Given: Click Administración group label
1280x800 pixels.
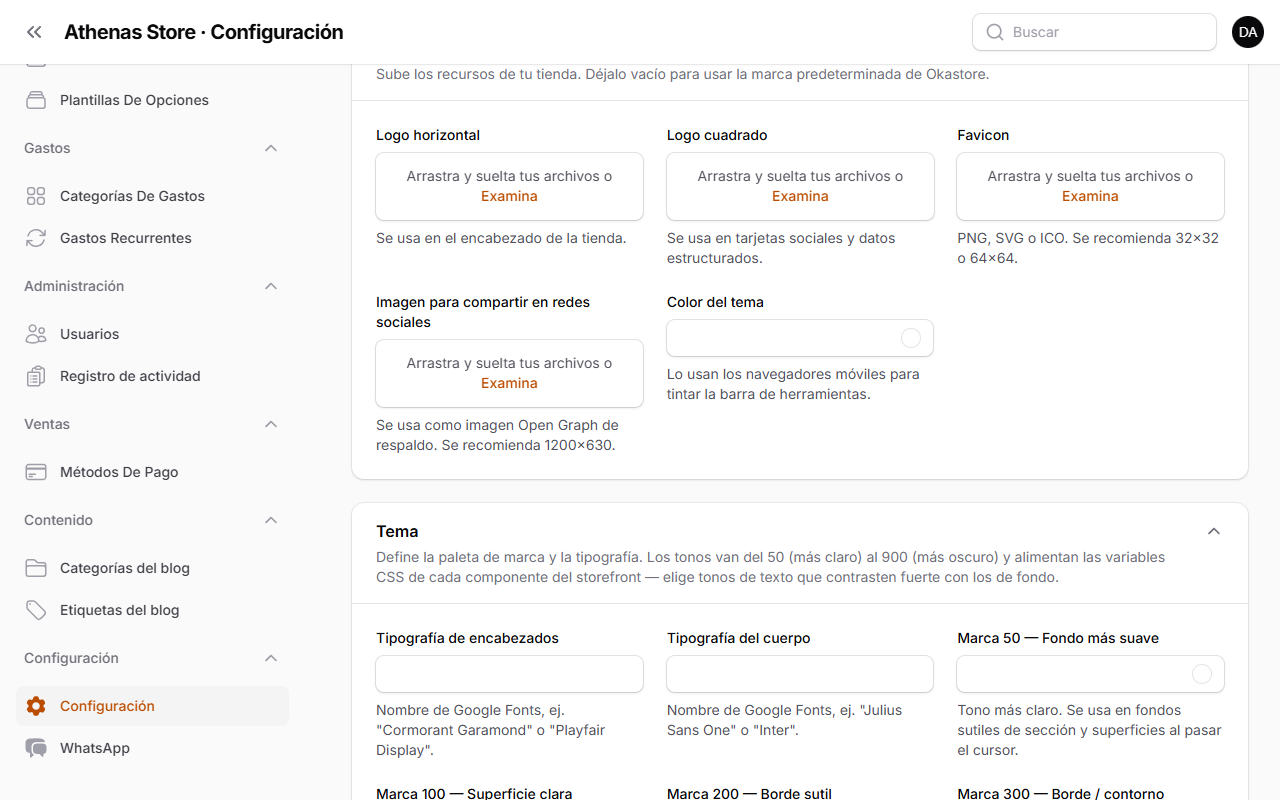Looking at the screenshot, I should point(74,286).
